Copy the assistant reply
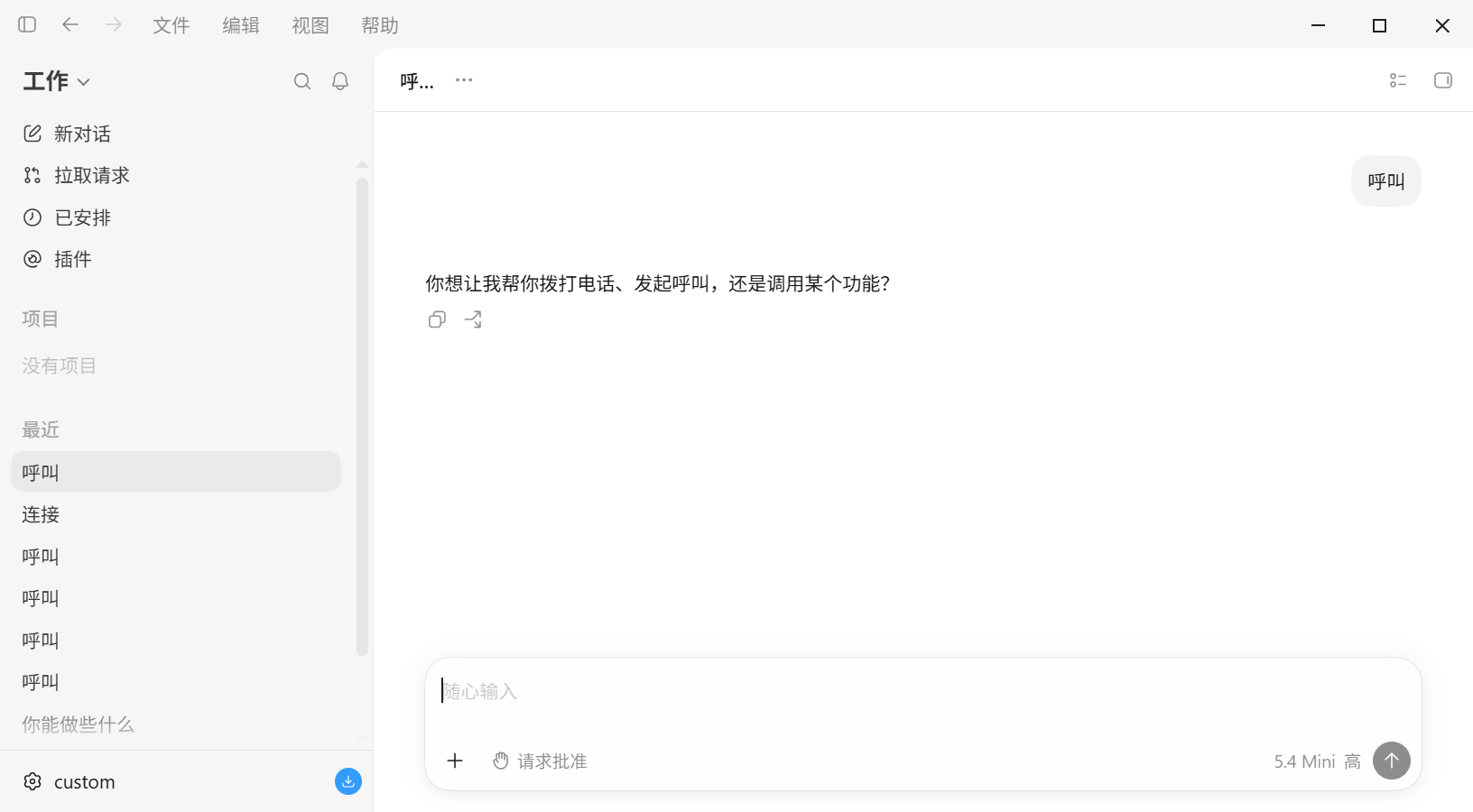 click(x=437, y=319)
